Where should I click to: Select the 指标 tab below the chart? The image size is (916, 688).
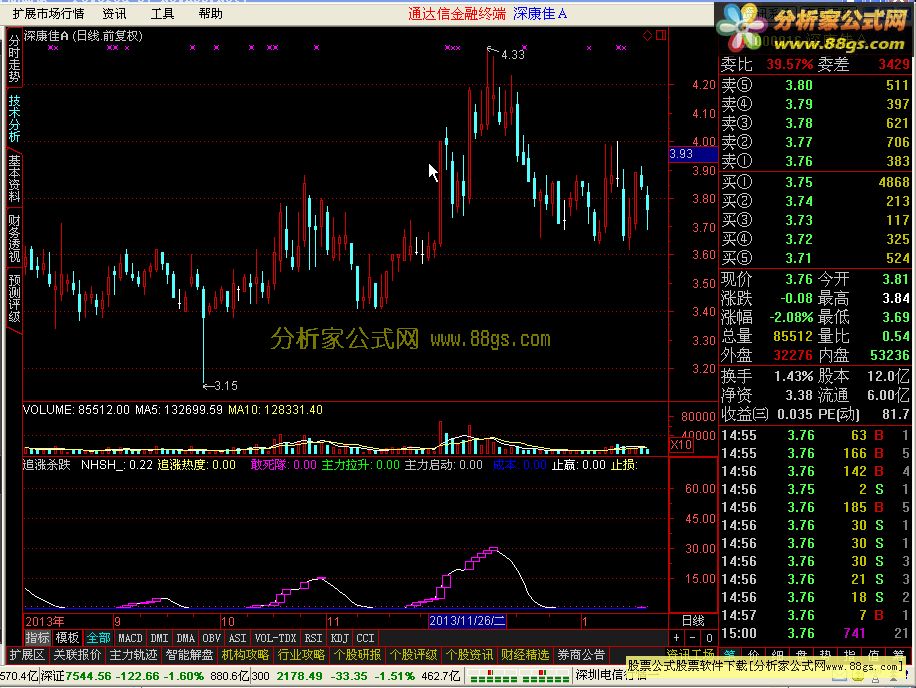[x=37, y=638]
